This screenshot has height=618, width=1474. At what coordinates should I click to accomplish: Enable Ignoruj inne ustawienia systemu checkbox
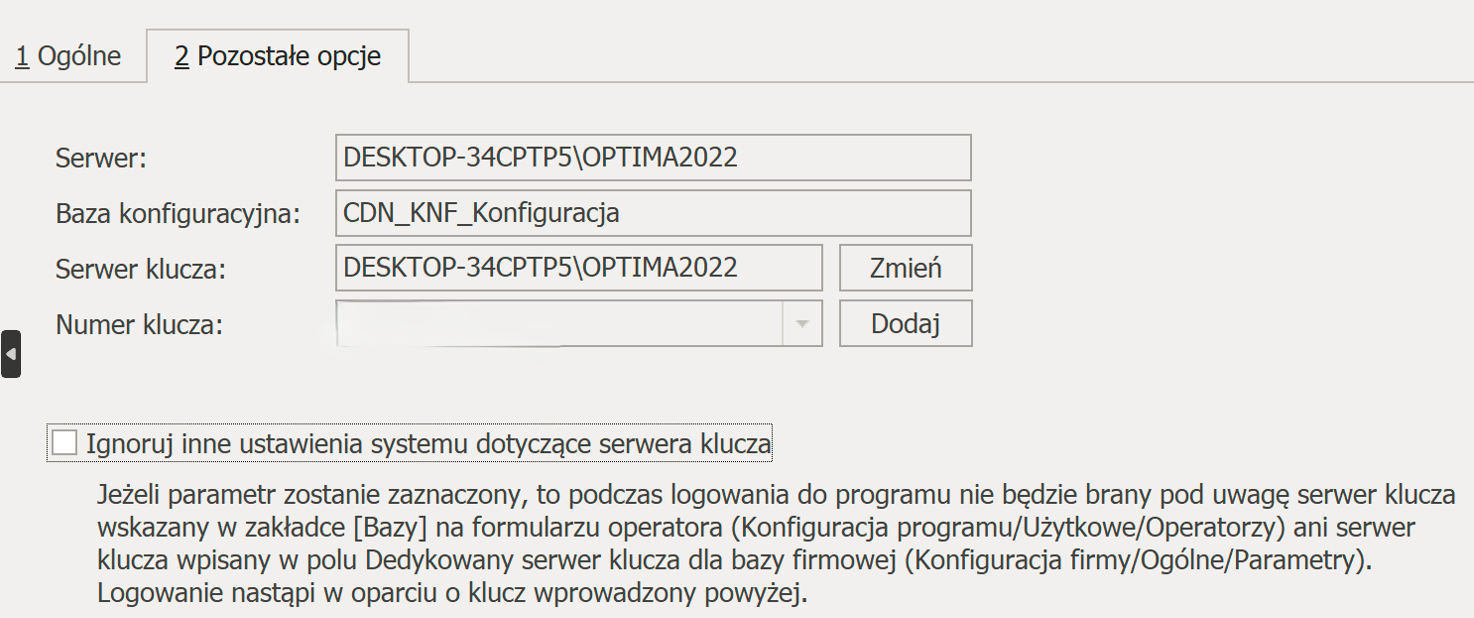point(65,443)
